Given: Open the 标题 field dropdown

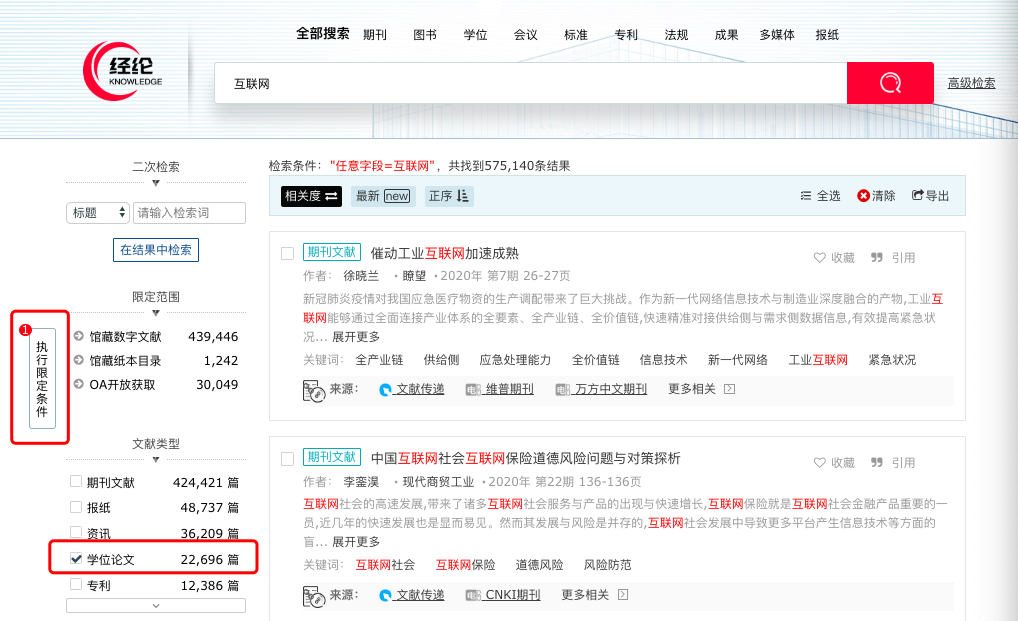Looking at the screenshot, I should (x=98, y=213).
